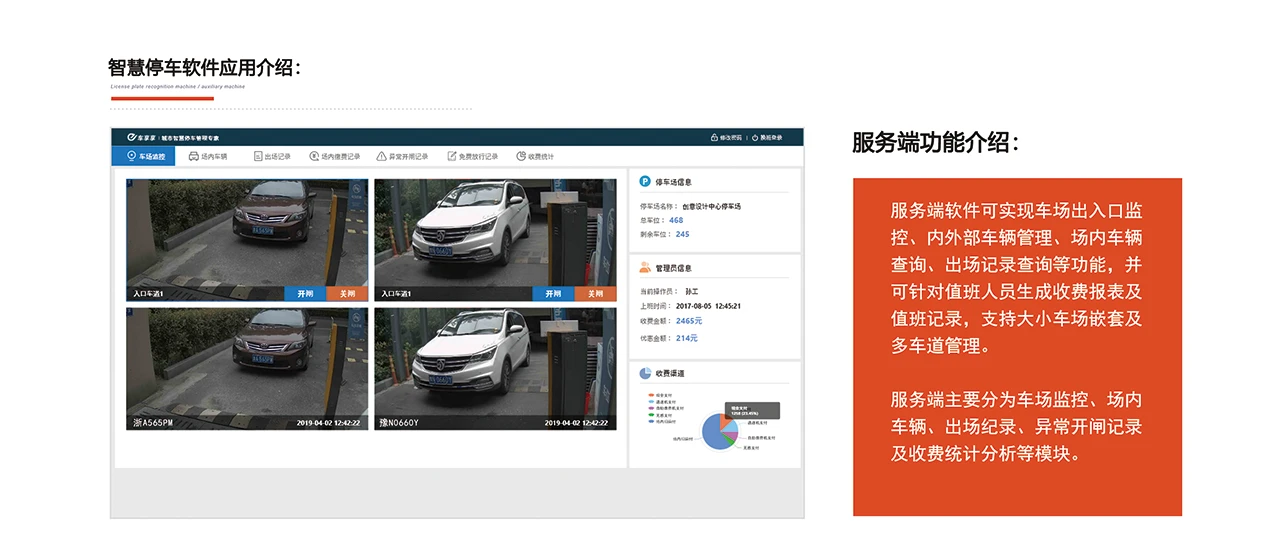
Task: Click the power icon for 换班登录
Action: pos(755,137)
